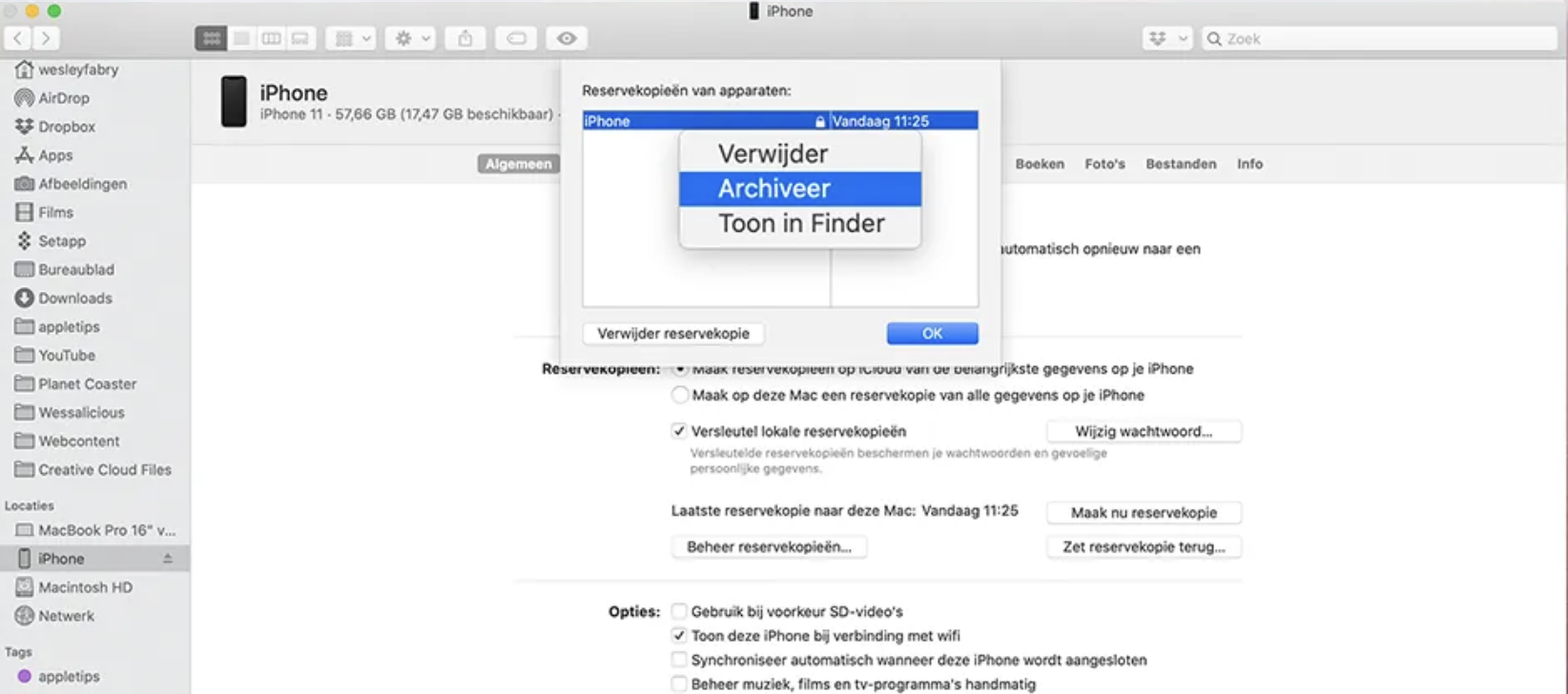The image size is (1568, 694).
Task: Open Afbeeldingen in the sidebar
Action: tap(72, 184)
